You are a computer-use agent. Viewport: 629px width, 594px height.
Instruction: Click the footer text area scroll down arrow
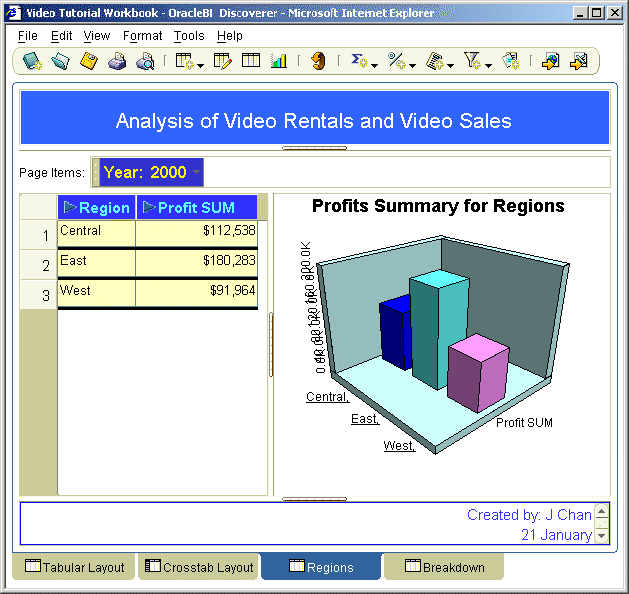[x=602, y=535]
